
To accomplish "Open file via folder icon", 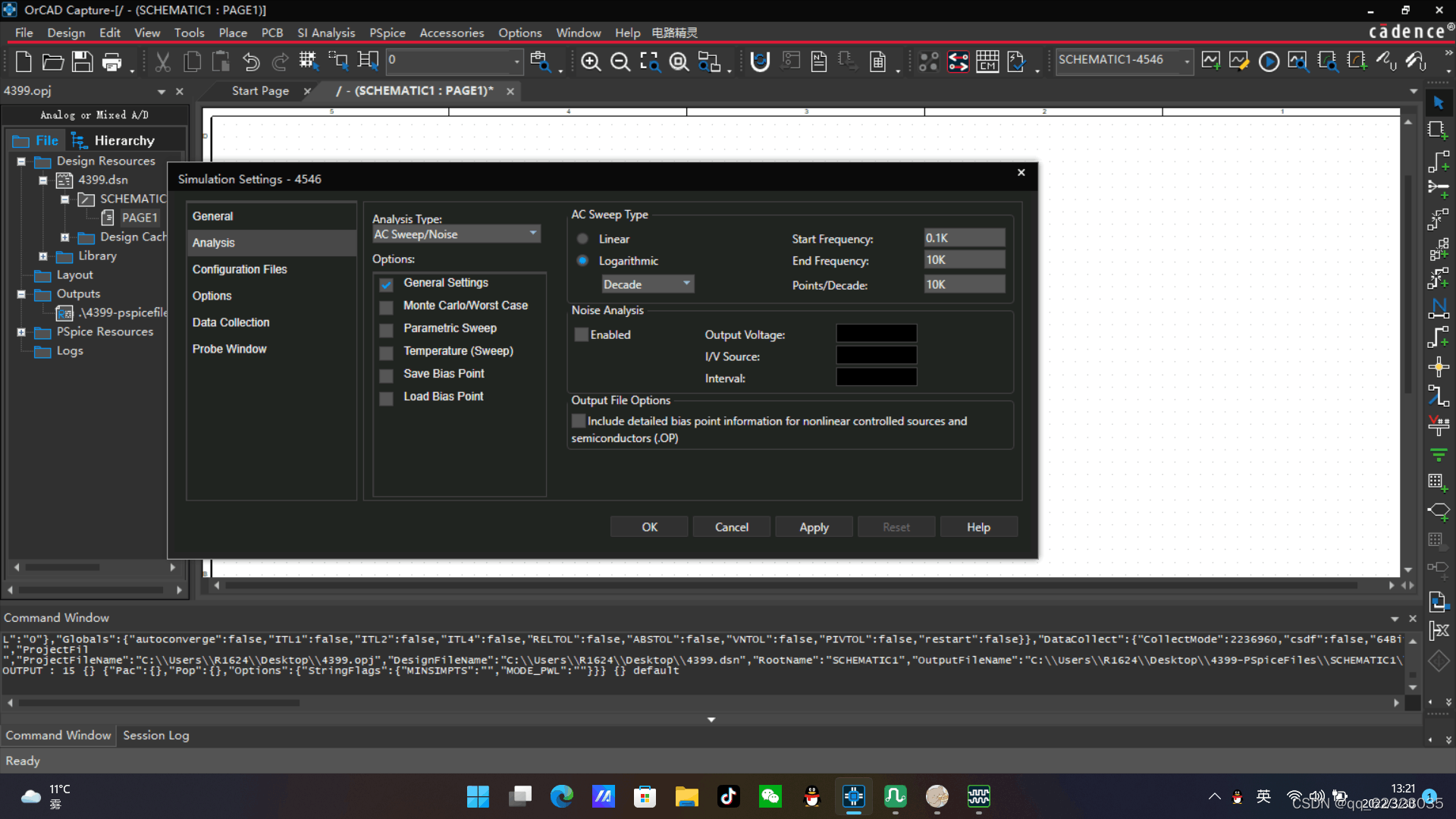I will point(52,61).
